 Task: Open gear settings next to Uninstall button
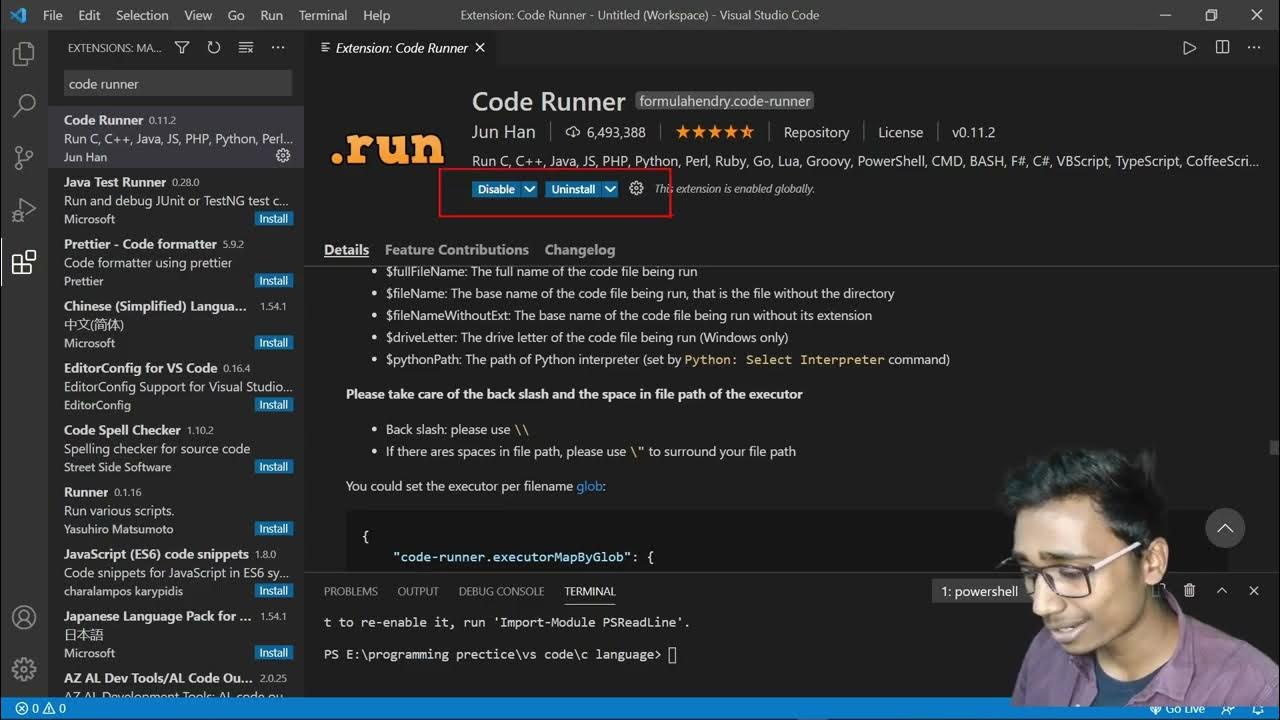point(636,188)
